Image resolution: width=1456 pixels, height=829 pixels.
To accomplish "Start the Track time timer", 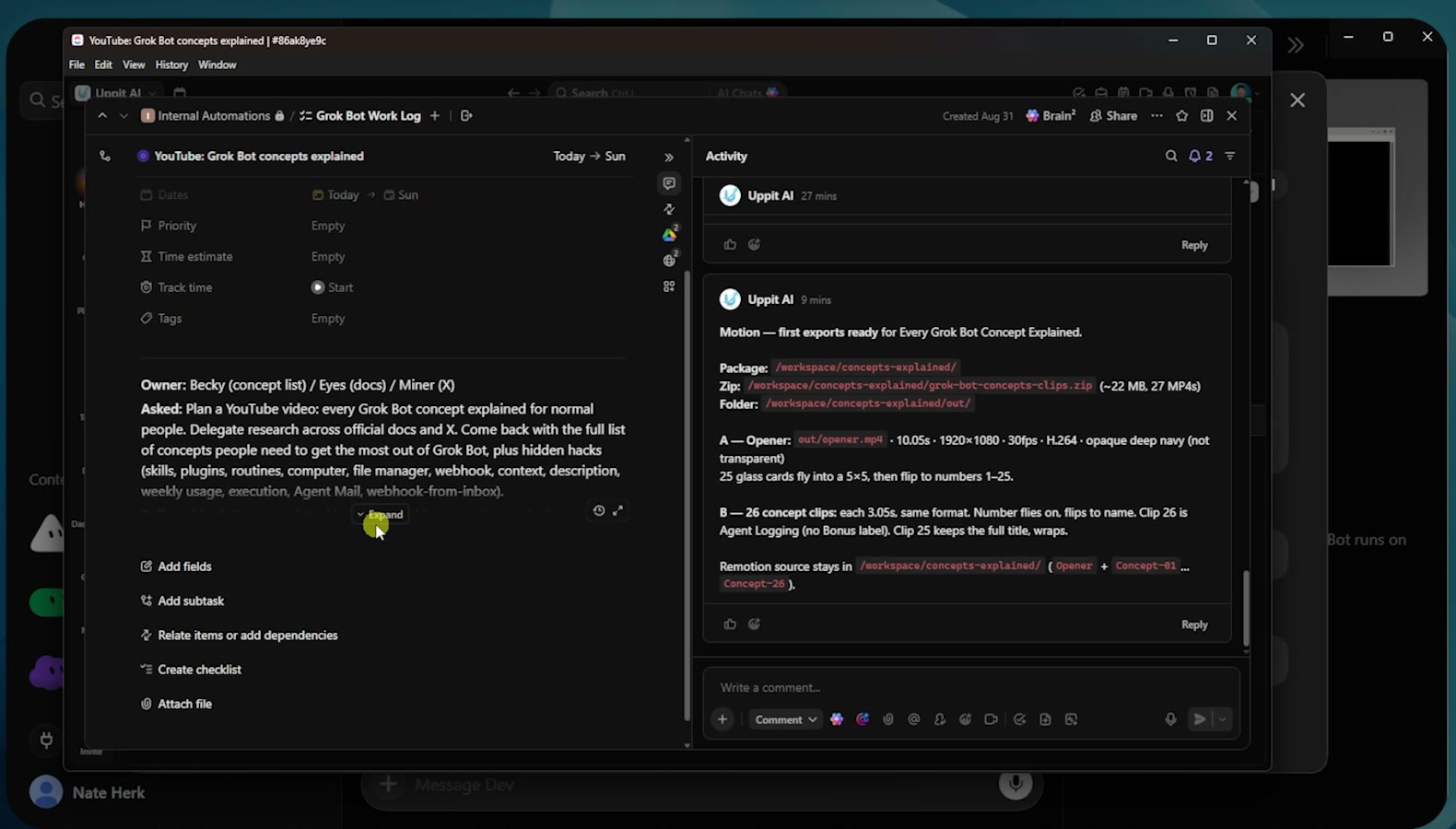I will (x=332, y=287).
